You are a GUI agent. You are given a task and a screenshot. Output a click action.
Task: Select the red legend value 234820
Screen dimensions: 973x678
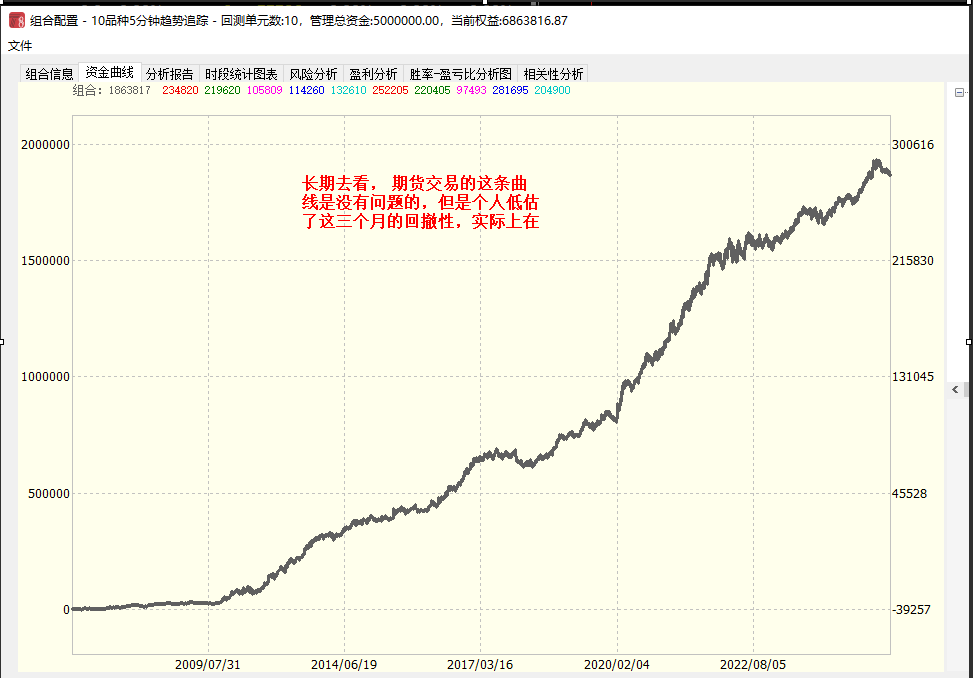point(179,90)
